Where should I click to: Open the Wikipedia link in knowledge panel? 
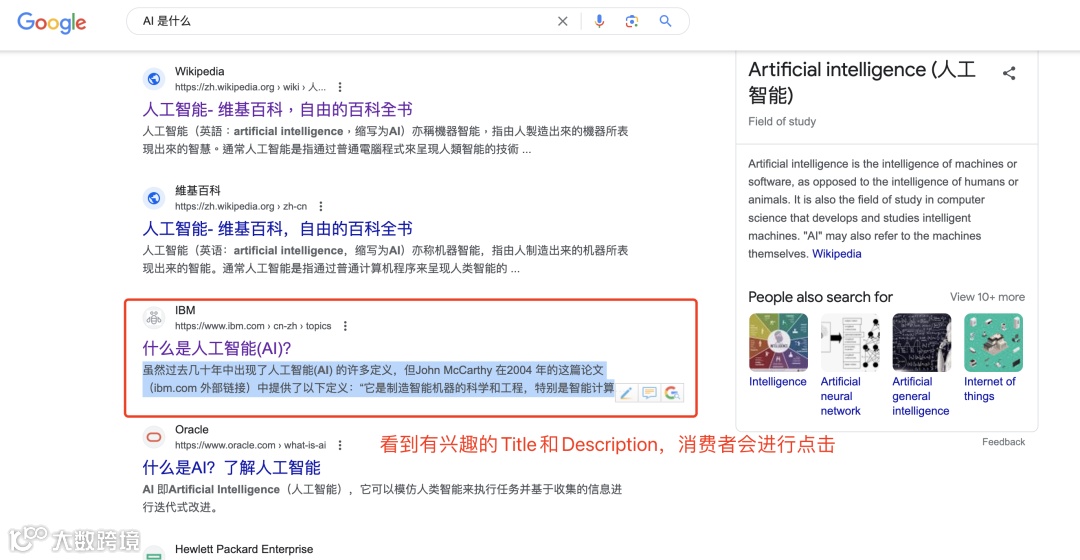click(x=837, y=253)
